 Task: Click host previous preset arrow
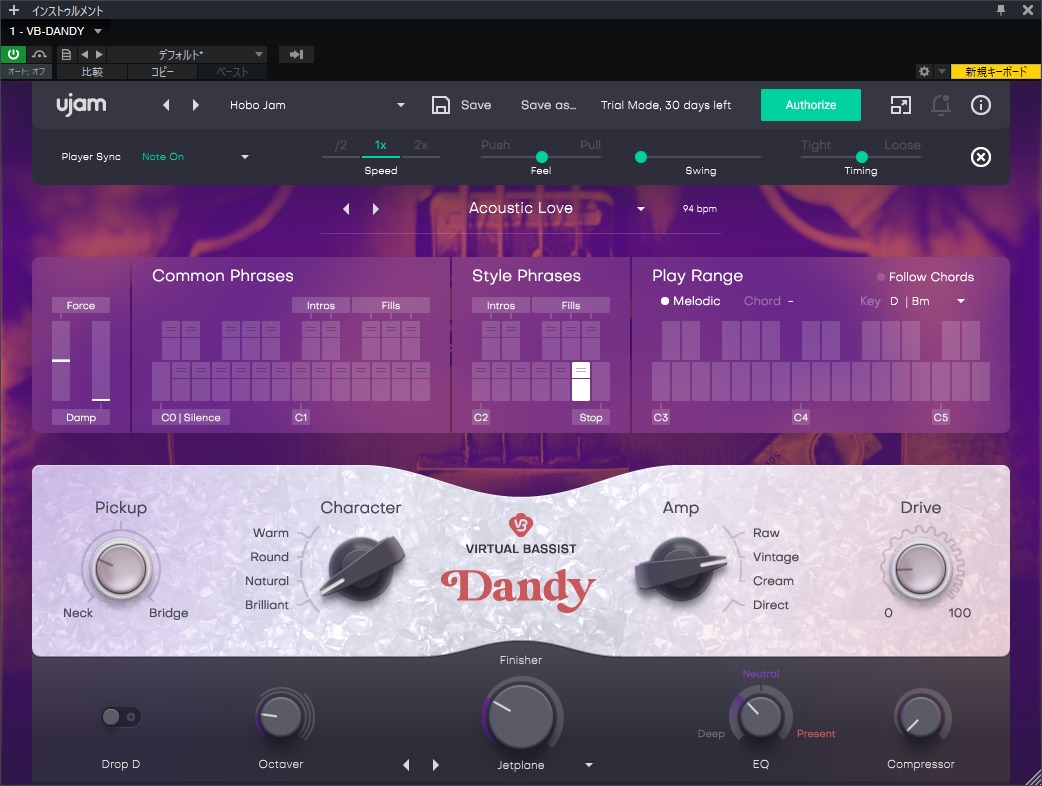[84, 54]
